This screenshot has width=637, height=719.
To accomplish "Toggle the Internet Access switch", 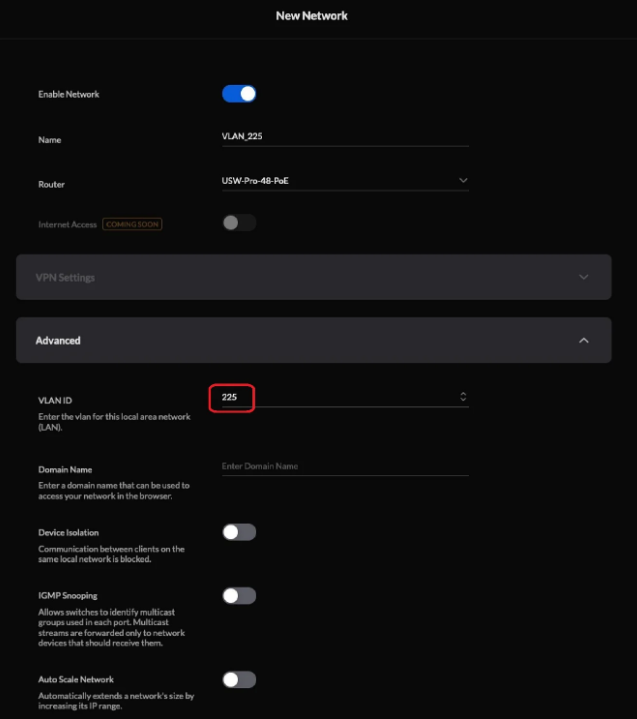I will (x=239, y=223).
